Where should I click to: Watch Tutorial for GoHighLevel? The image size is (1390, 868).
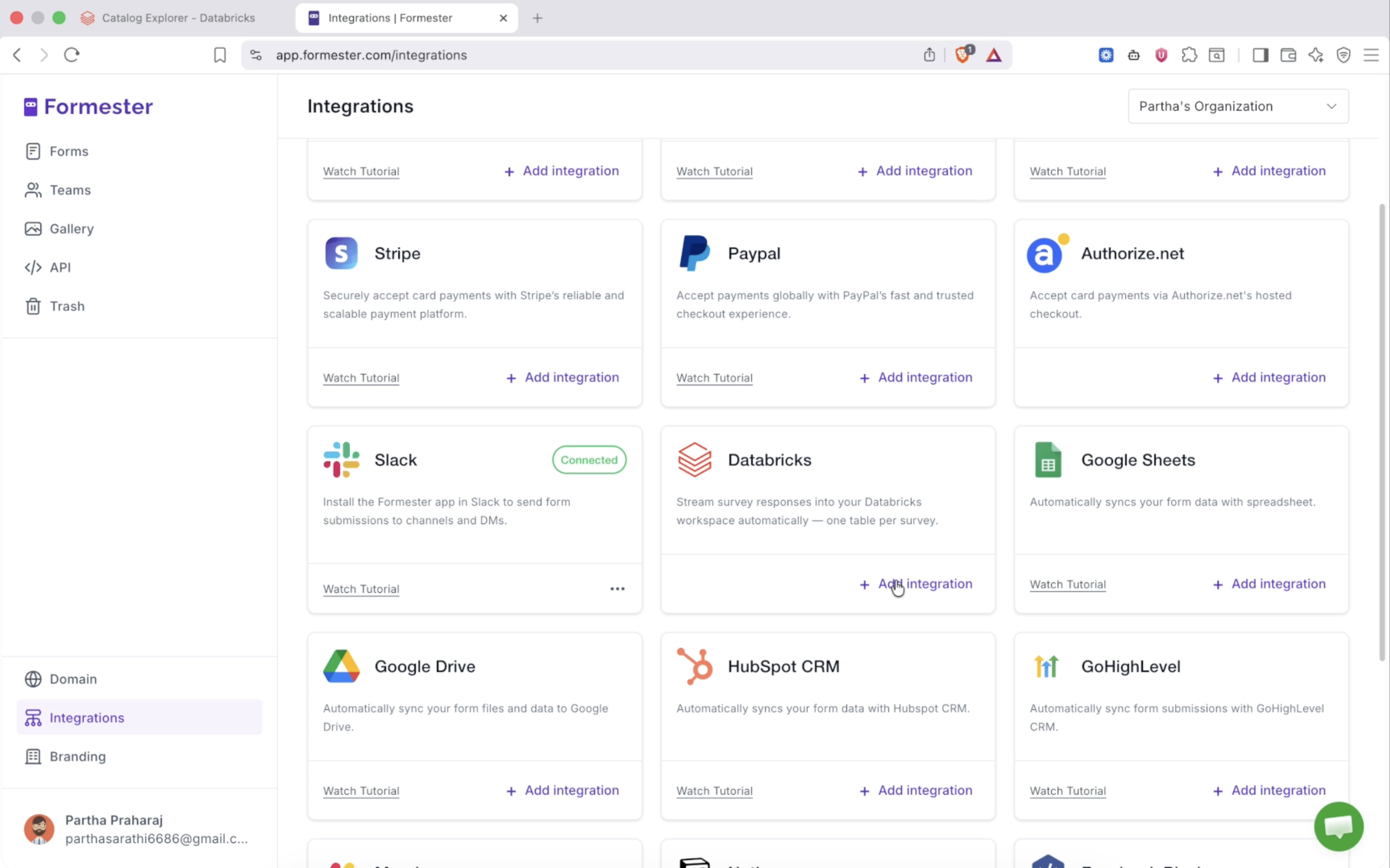point(1068,791)
